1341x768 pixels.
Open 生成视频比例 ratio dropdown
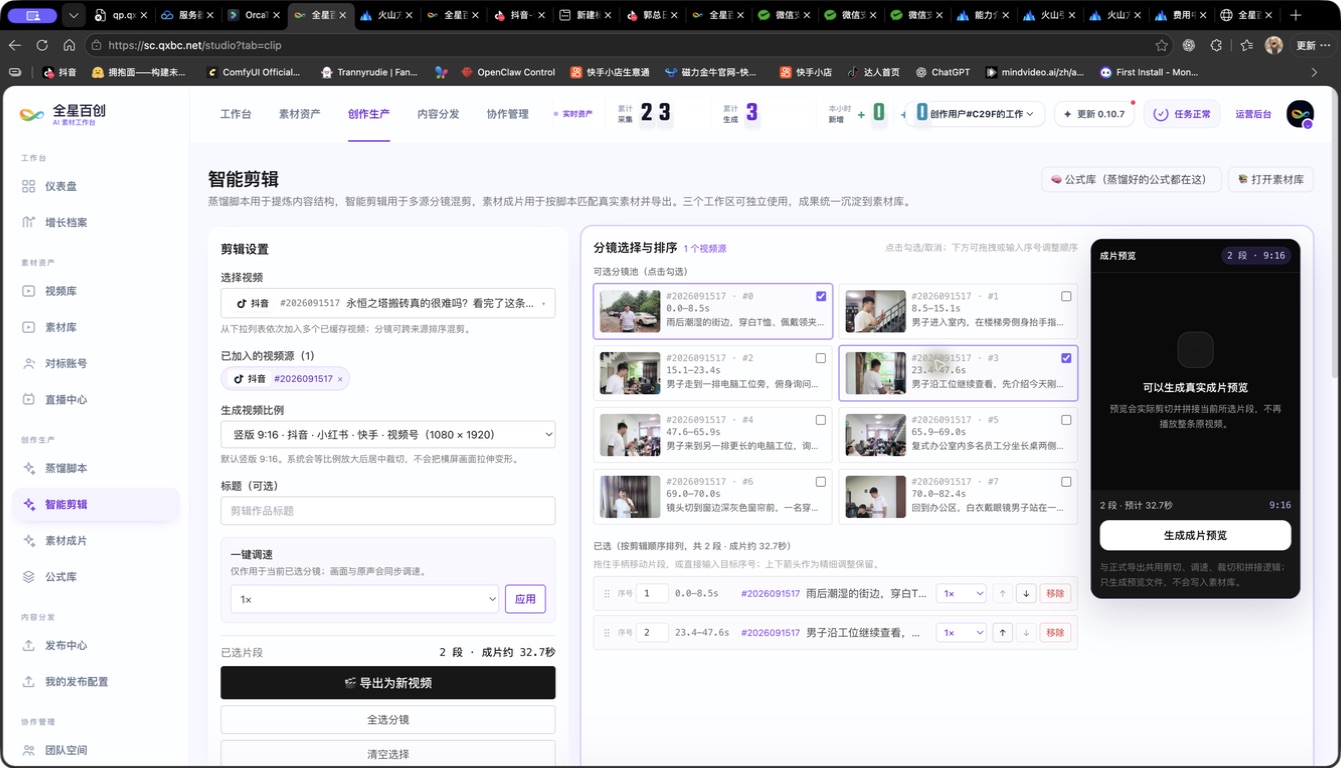(x=388, y=434)
